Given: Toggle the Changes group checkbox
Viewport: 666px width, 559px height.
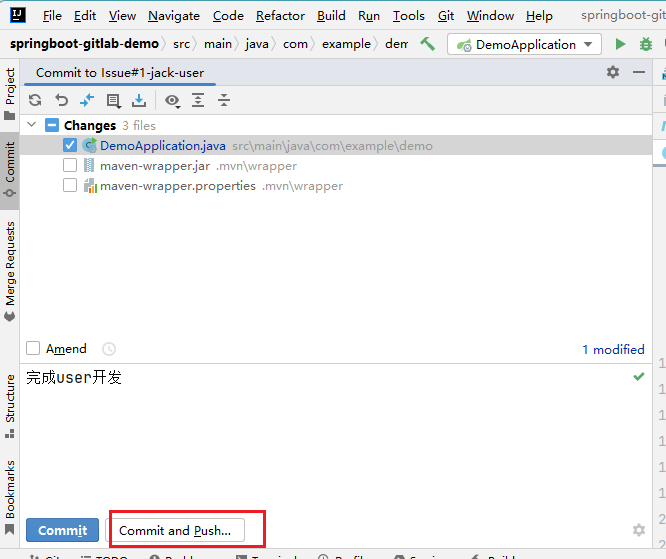Looking at the screenshot, I should [52, 125].
